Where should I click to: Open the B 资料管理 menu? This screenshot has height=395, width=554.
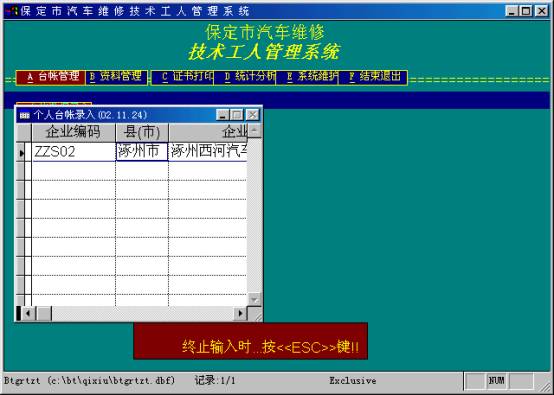click(x=117, y=77)
